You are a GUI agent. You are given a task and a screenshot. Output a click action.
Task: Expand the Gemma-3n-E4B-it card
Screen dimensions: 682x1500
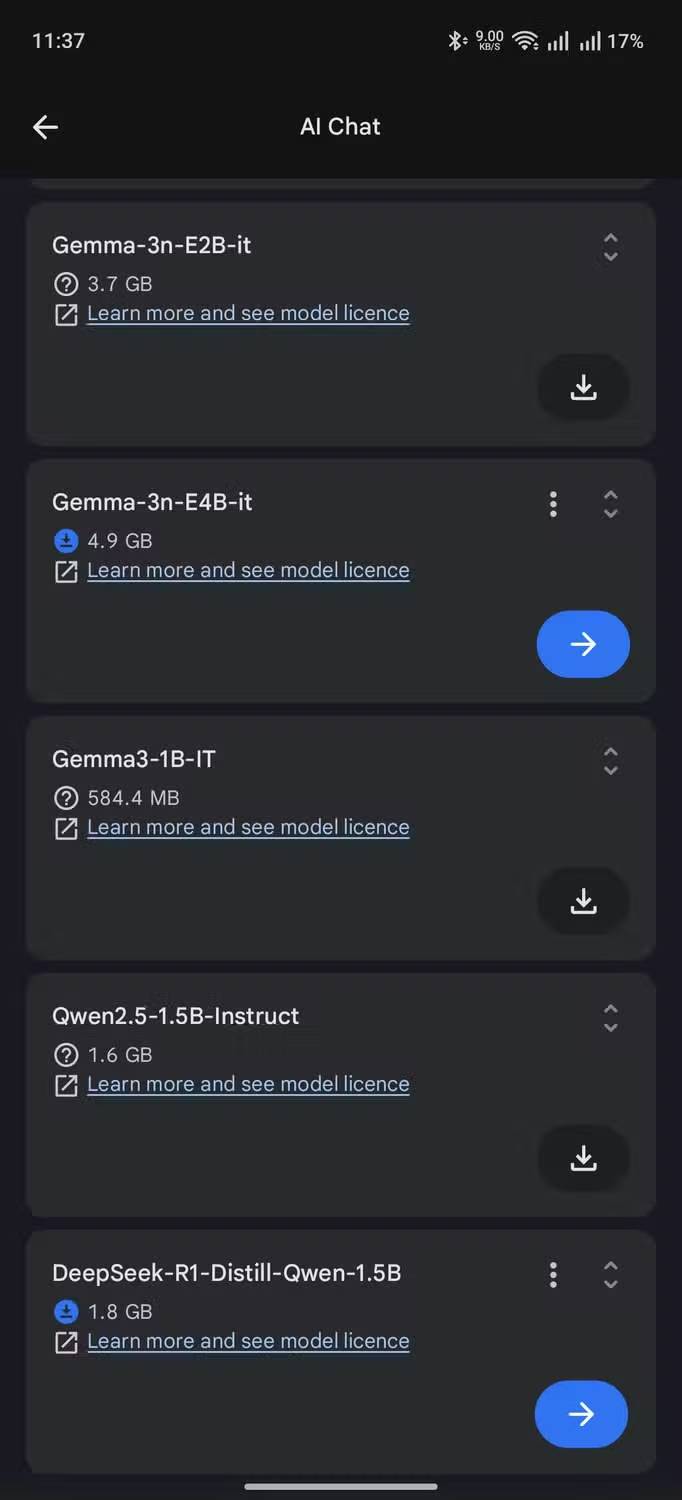(611, 503)
